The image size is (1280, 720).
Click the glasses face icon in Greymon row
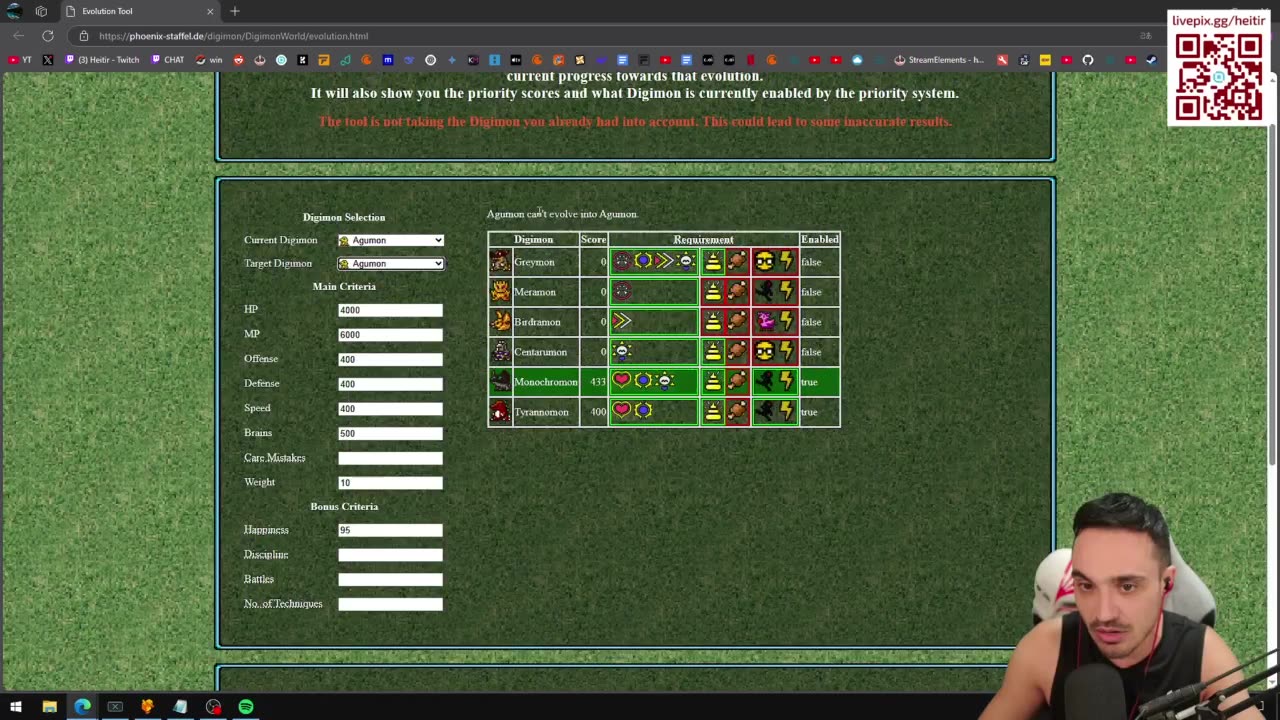pyautogui.click(x=764, y=262)
